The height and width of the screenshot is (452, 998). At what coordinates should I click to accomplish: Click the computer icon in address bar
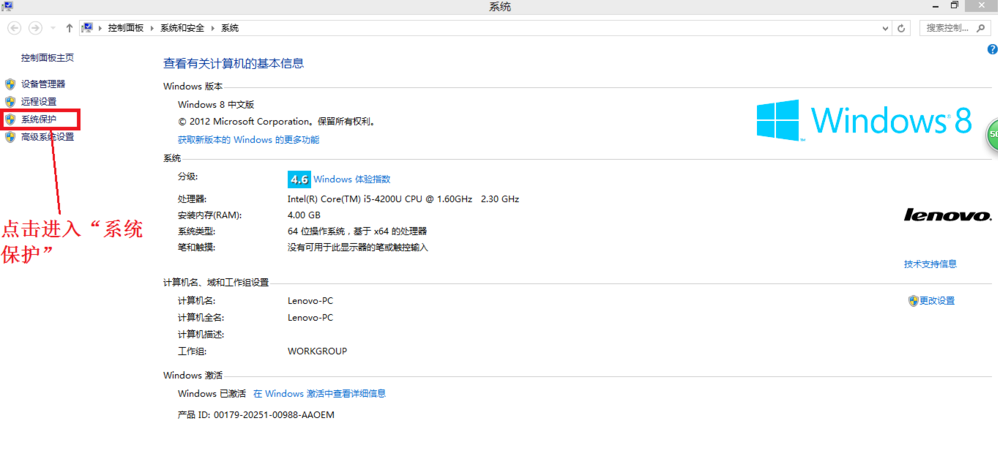pos(88,28)
